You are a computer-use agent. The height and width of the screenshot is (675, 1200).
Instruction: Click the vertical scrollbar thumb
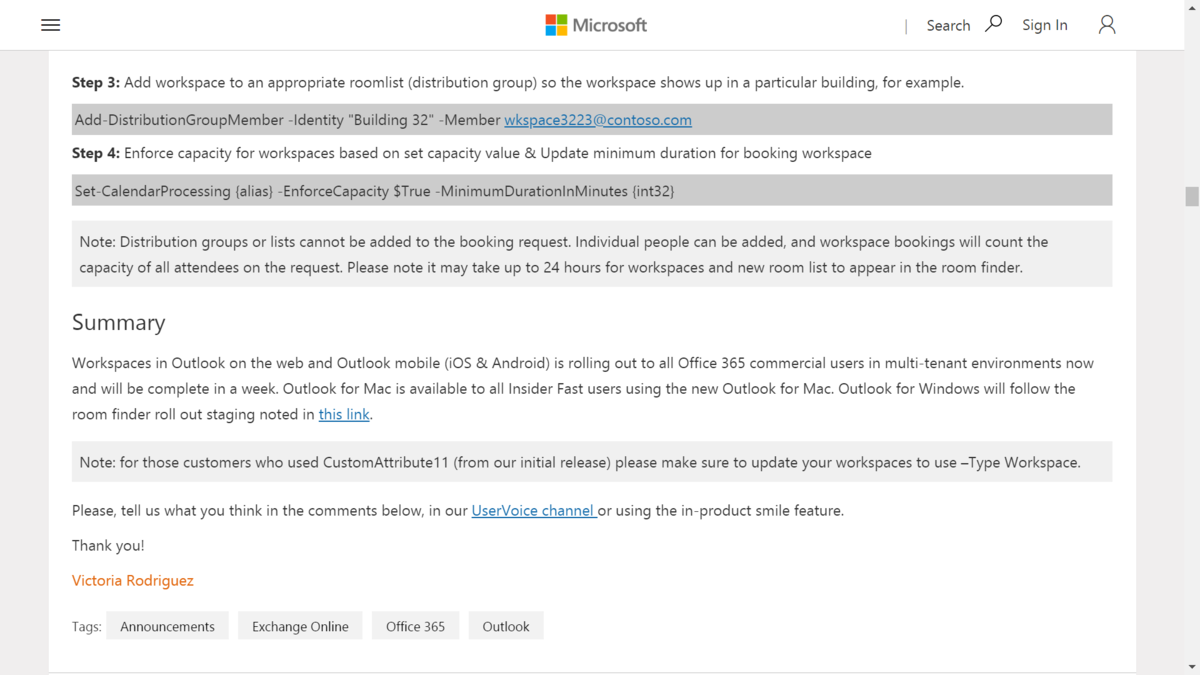[1191, 197]
